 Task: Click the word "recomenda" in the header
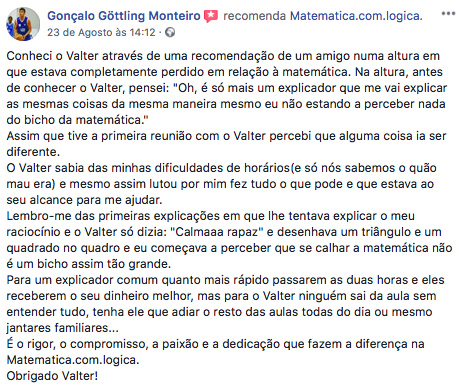[x=254, y=16]
